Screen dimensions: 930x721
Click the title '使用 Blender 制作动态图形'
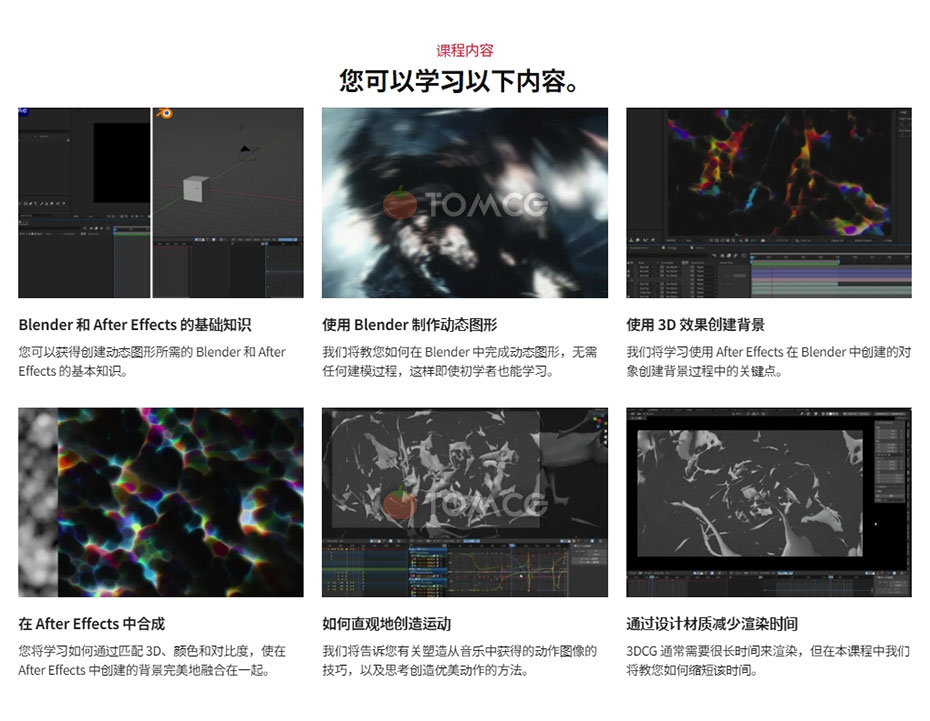point(410,325)
